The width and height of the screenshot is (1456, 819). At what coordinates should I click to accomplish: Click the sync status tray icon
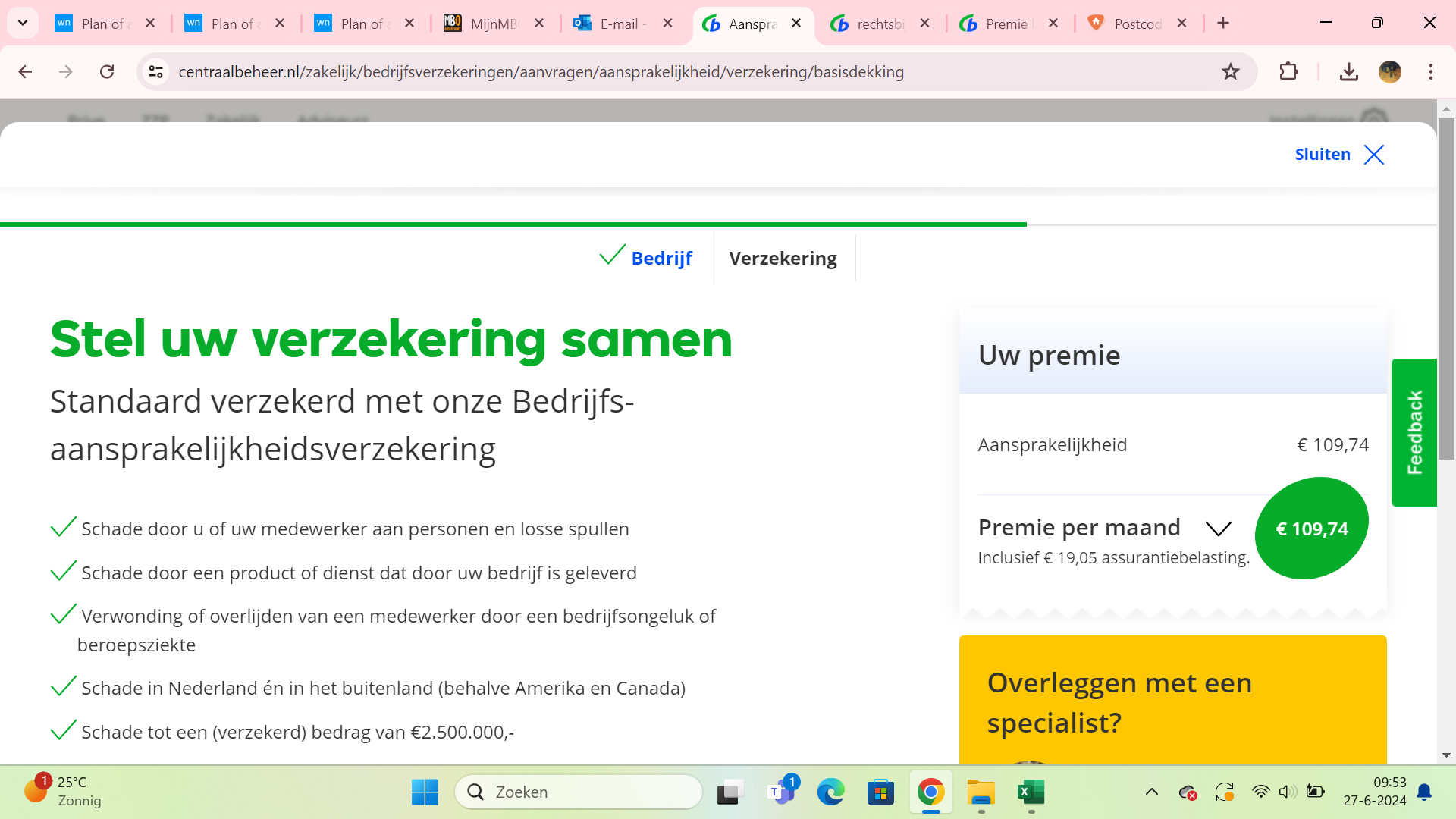coord(1224,792)
